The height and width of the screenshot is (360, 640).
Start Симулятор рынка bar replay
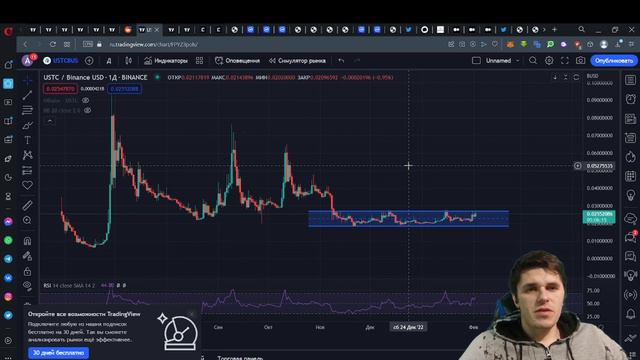click(297, 60)
